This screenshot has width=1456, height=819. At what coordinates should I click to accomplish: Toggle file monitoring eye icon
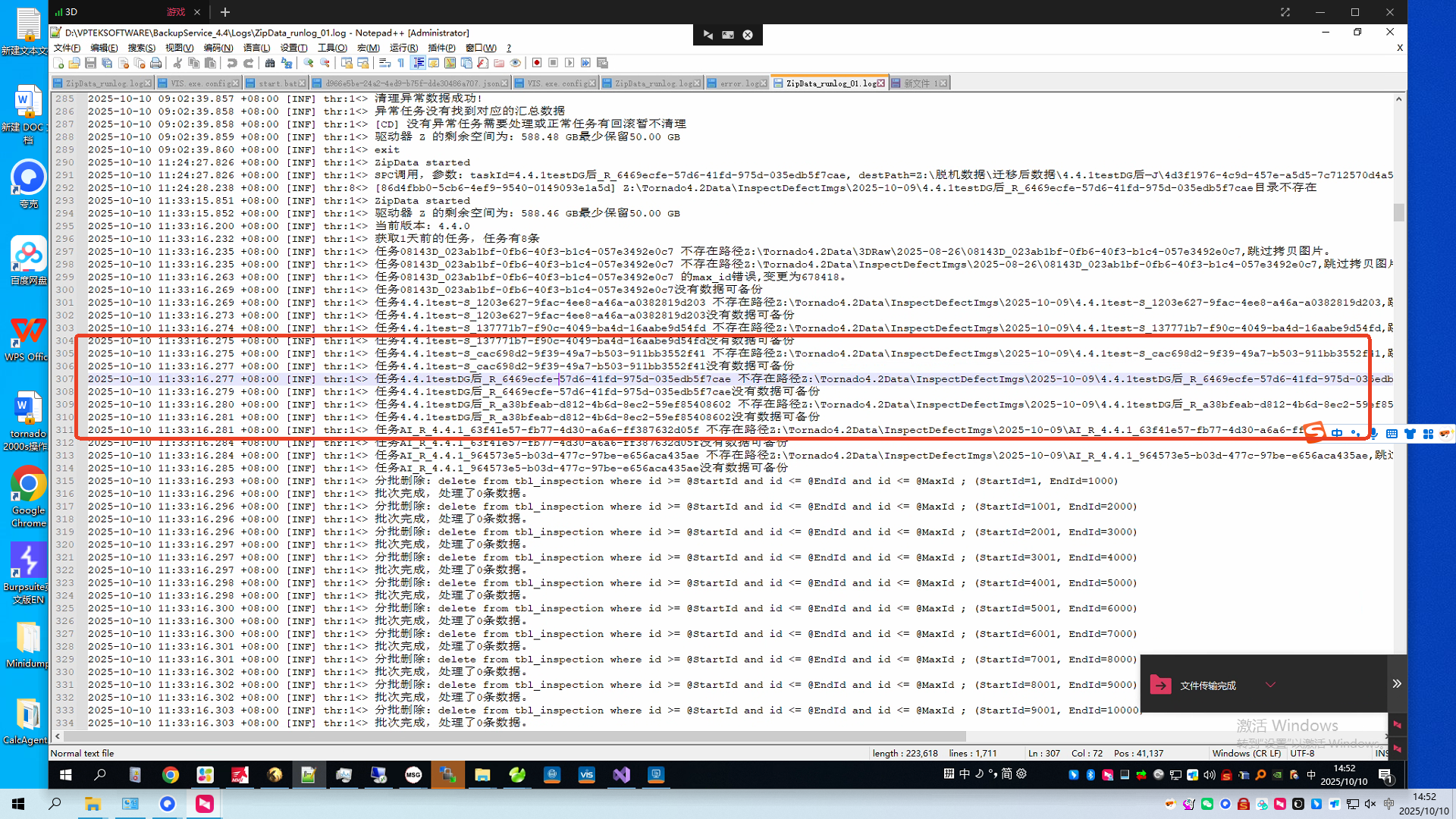click(x=516, y=63)
